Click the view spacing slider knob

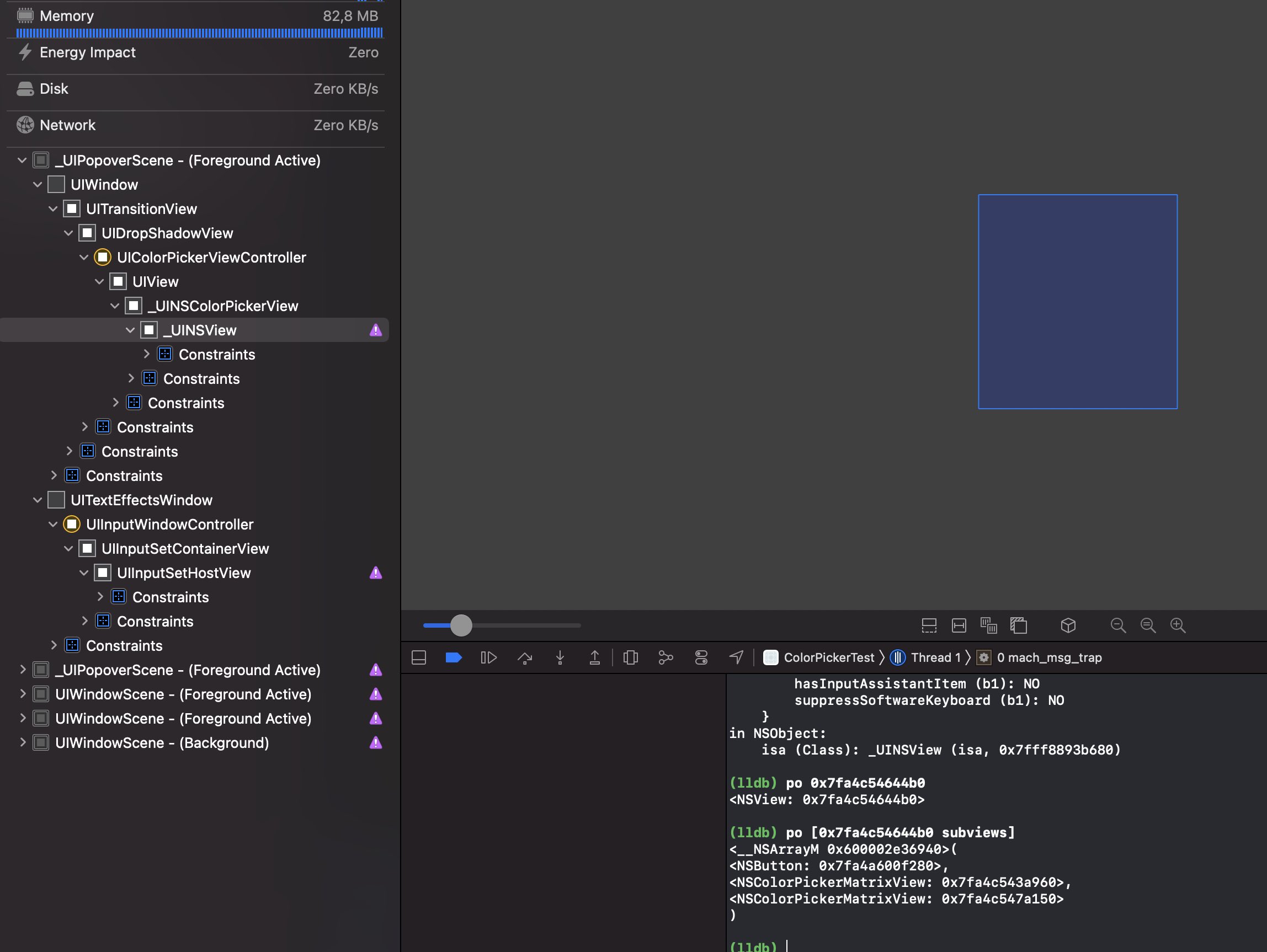[x=461, y=625]
